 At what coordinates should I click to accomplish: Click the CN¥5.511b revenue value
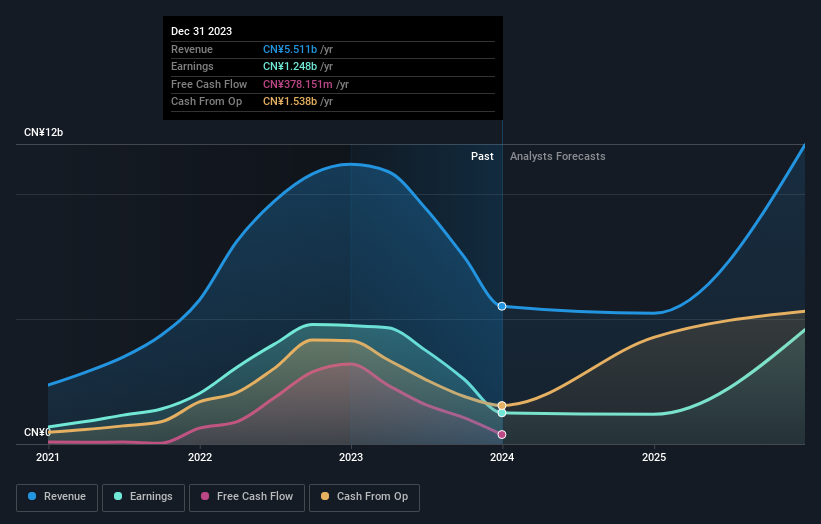point(290,49)
